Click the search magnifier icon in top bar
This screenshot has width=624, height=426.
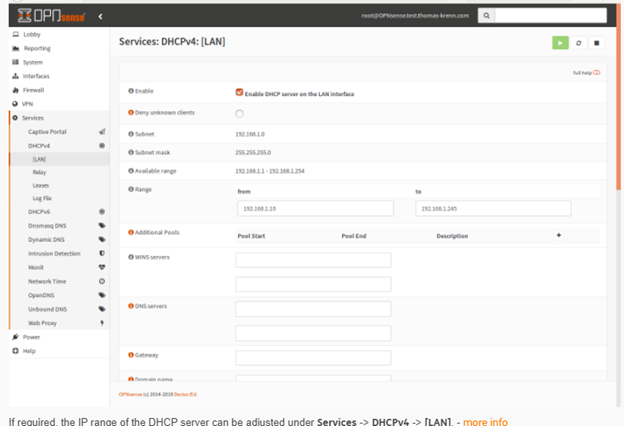(x=485, y=16)
